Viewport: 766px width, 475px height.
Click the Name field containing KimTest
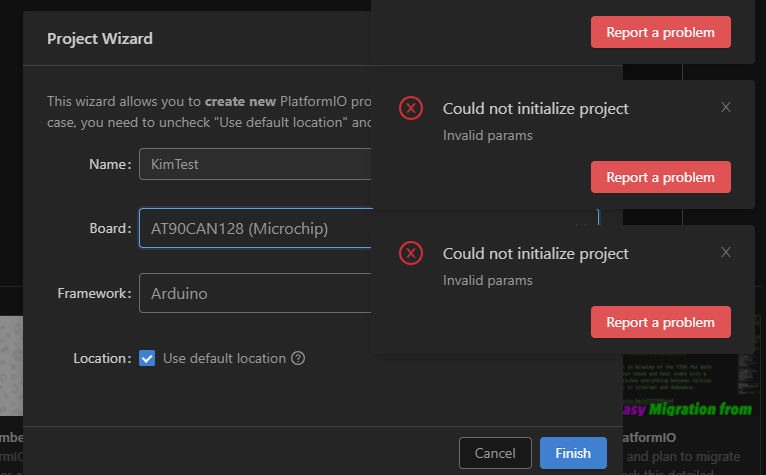click(255, 164)
